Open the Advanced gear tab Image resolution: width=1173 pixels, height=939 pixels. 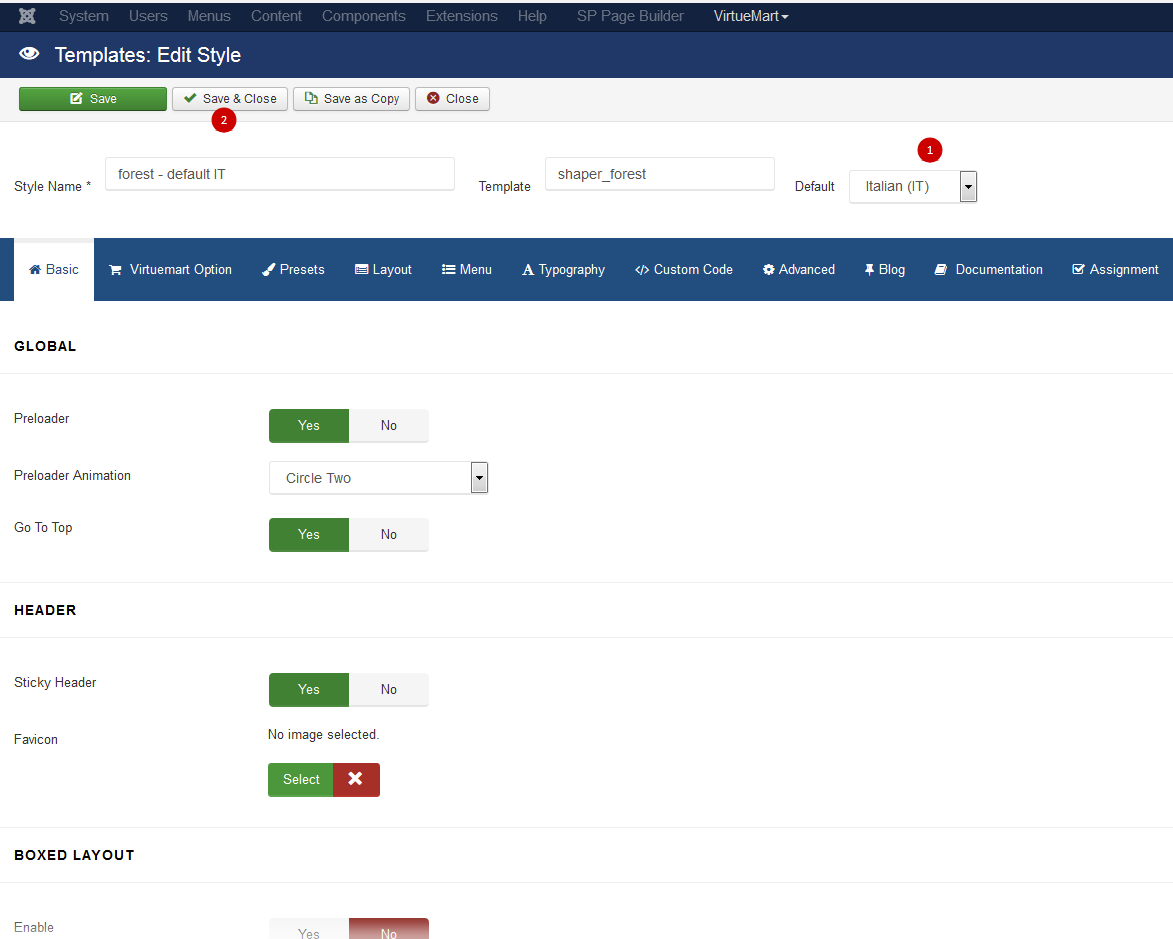coord(798,269)
